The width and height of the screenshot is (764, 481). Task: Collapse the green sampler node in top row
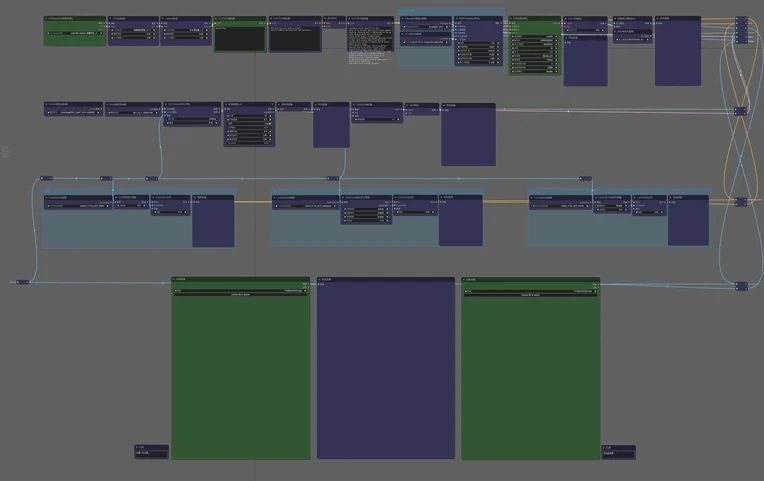[512, 18]
